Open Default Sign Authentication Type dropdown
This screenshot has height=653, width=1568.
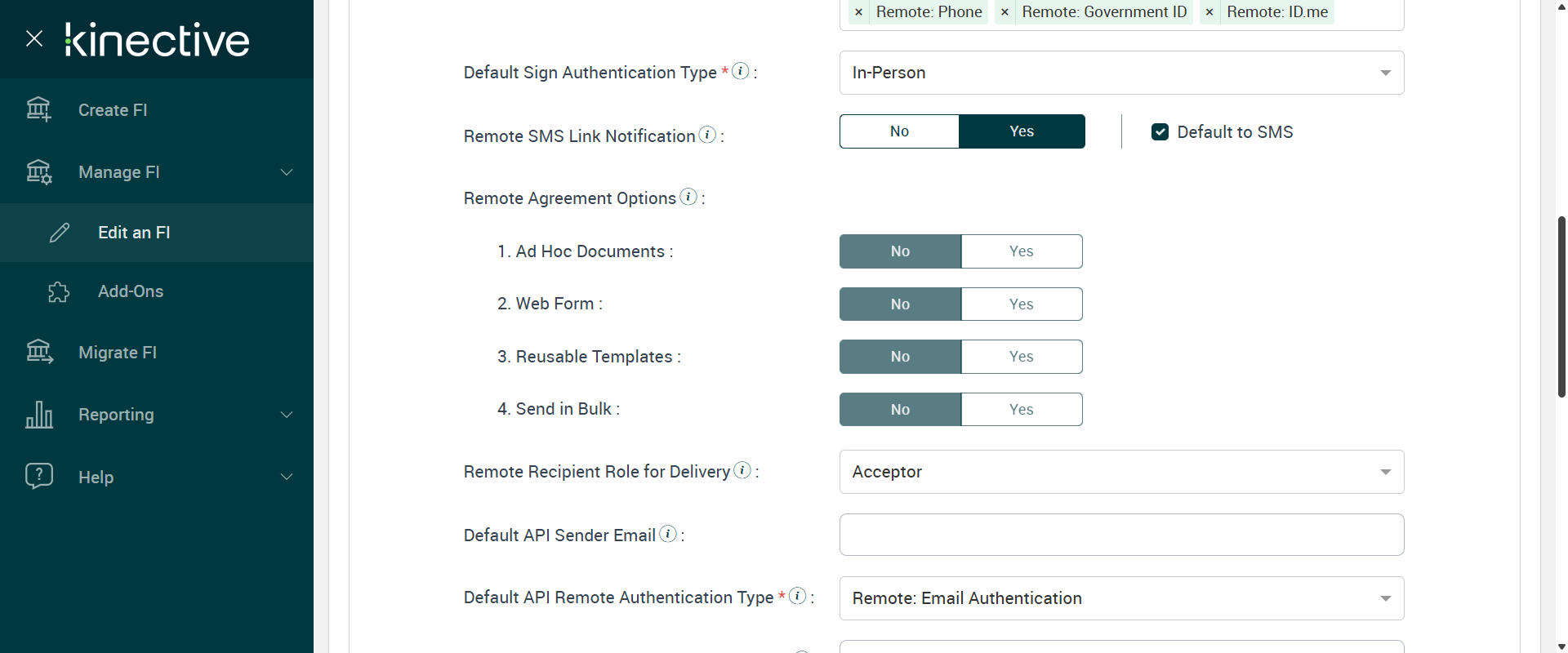click(x=1121, y=73)
